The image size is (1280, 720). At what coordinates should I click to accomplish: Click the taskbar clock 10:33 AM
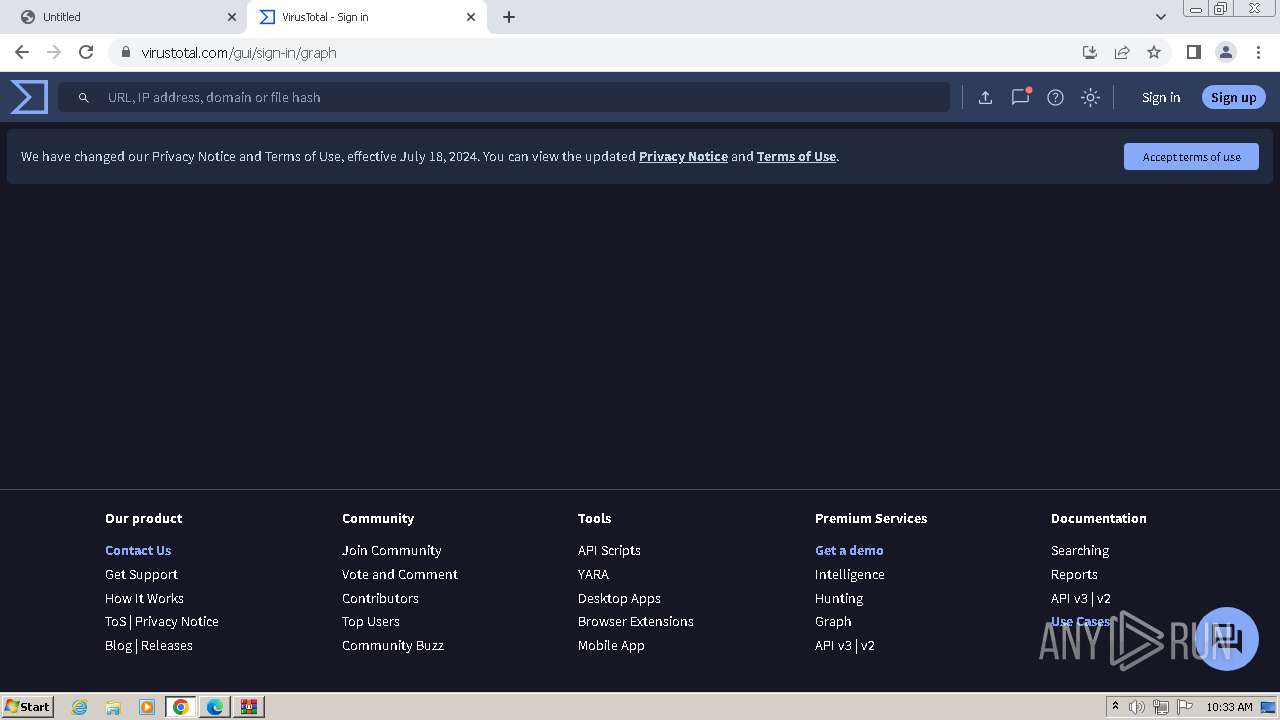(1229, 707)
